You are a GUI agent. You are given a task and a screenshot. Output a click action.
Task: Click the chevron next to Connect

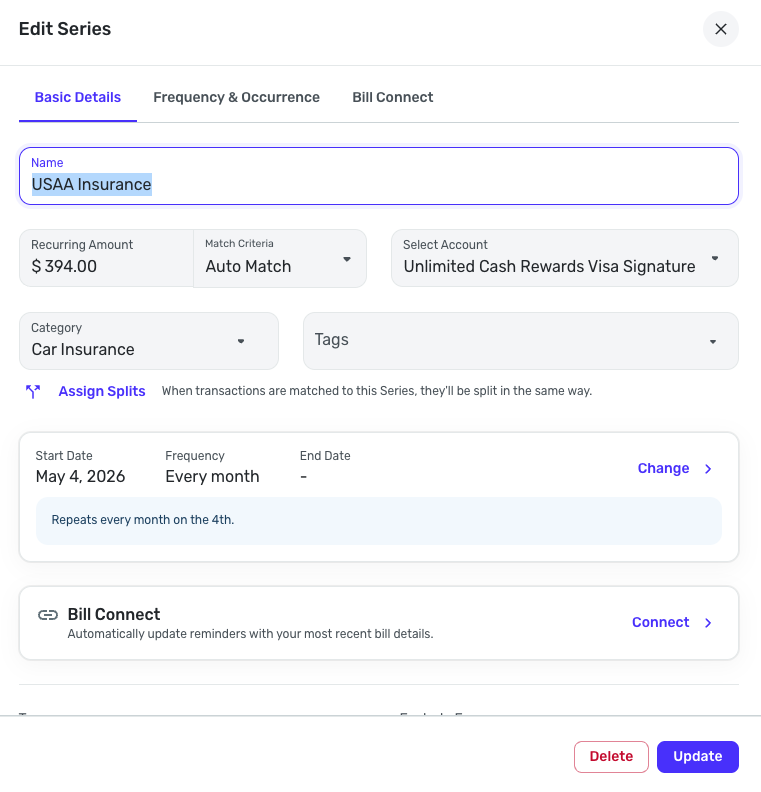click(x=708, y=623)
